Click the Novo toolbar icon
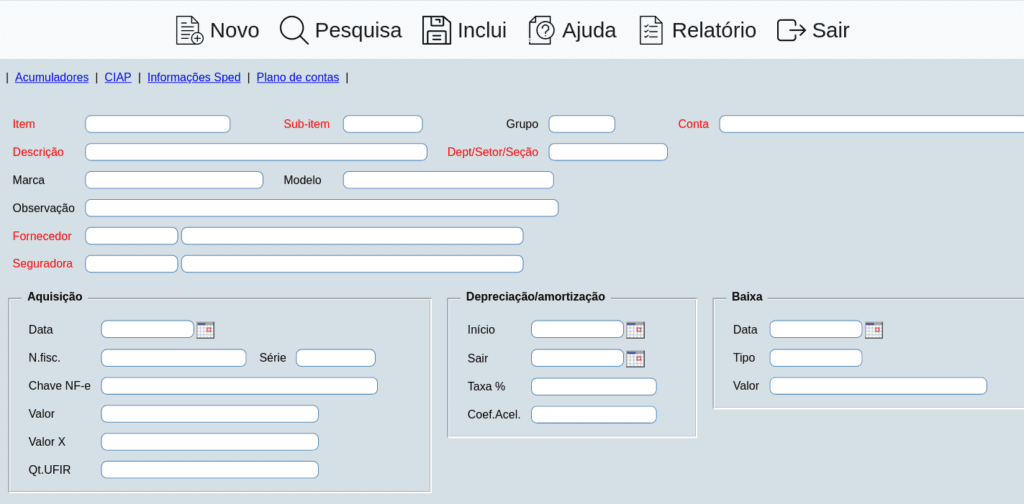Image resolution: width=1024 pixels, height=504 pixels. tap(189, 30)
